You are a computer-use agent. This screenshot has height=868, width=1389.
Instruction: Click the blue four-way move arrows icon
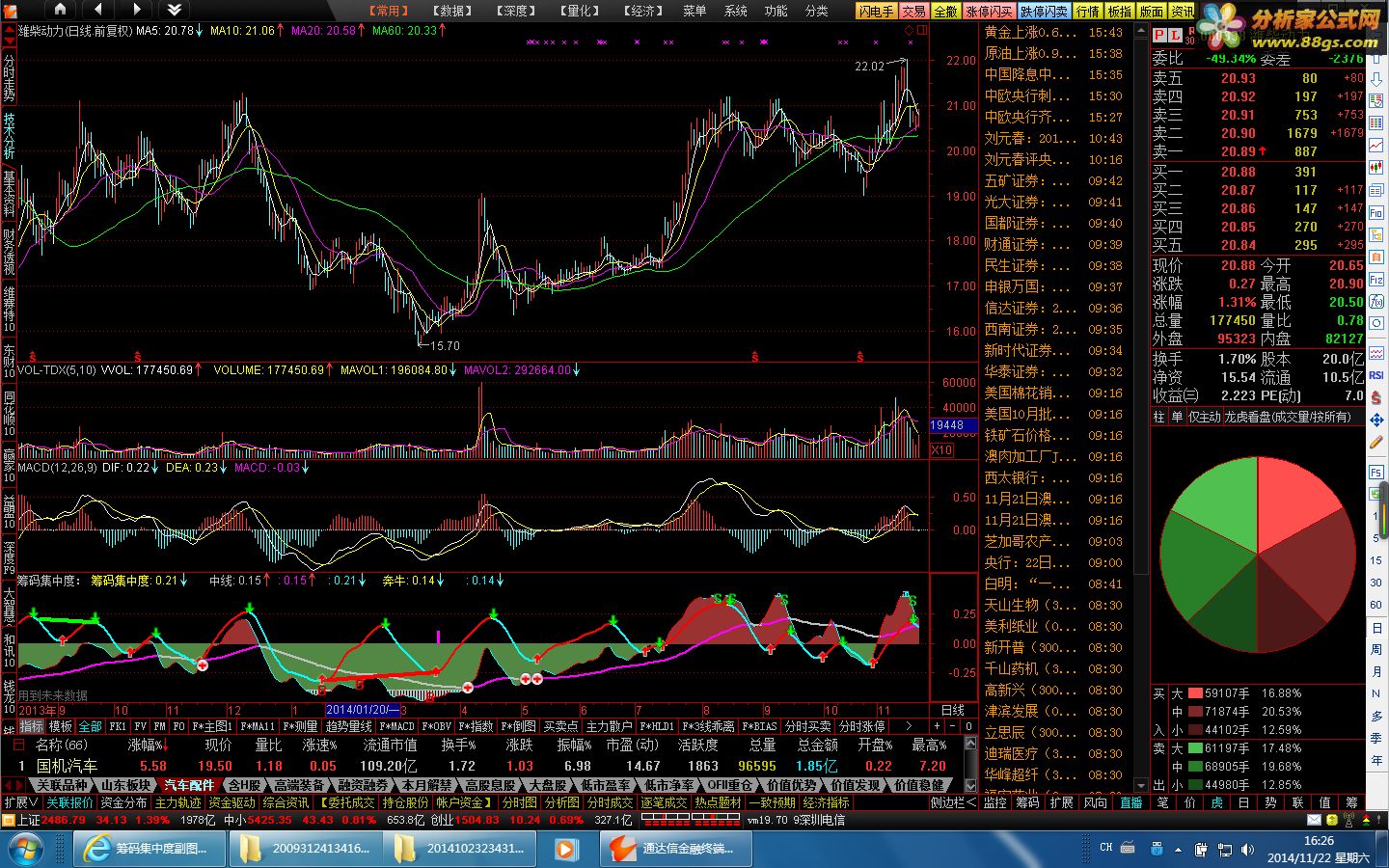click(1376, 420)
